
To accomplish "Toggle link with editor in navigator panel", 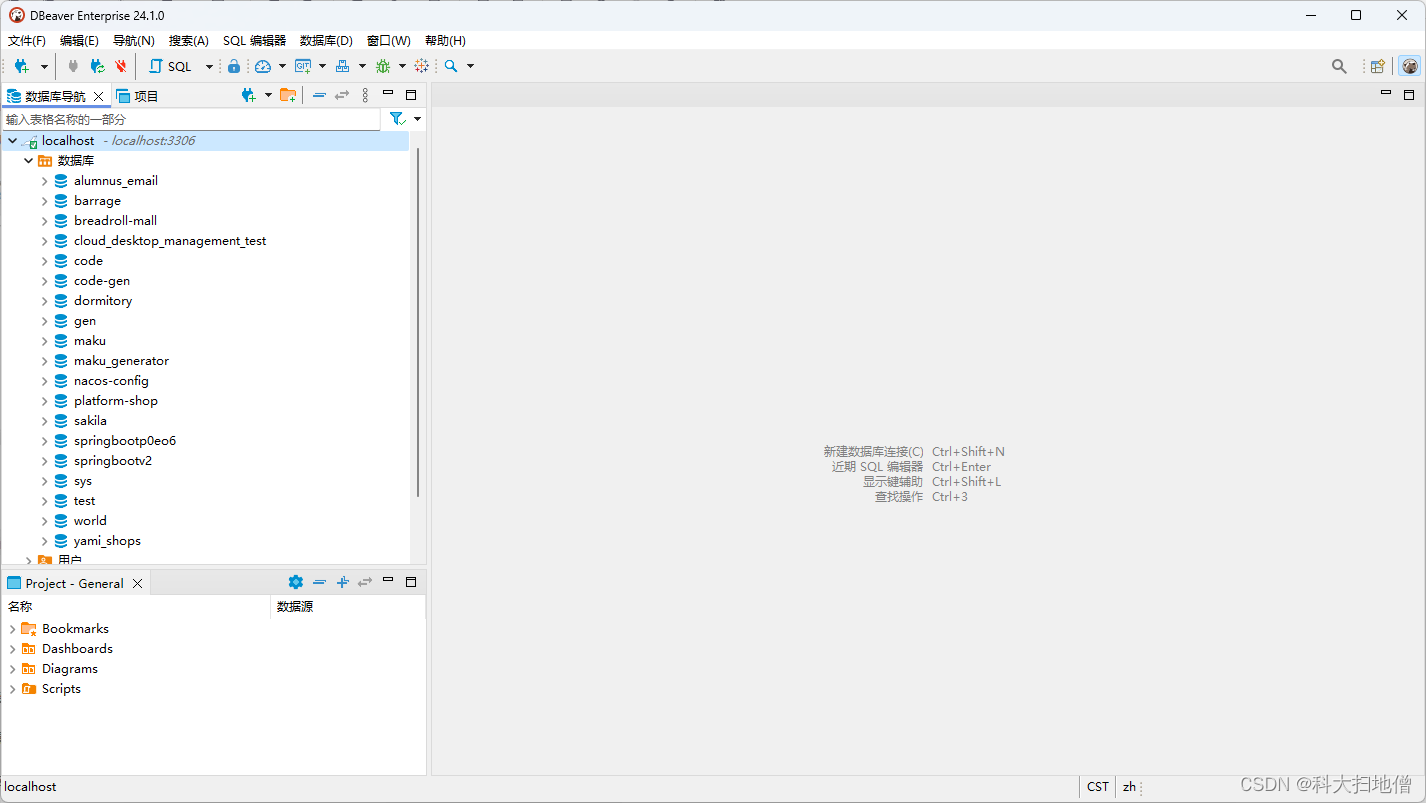I will point(342,95).
